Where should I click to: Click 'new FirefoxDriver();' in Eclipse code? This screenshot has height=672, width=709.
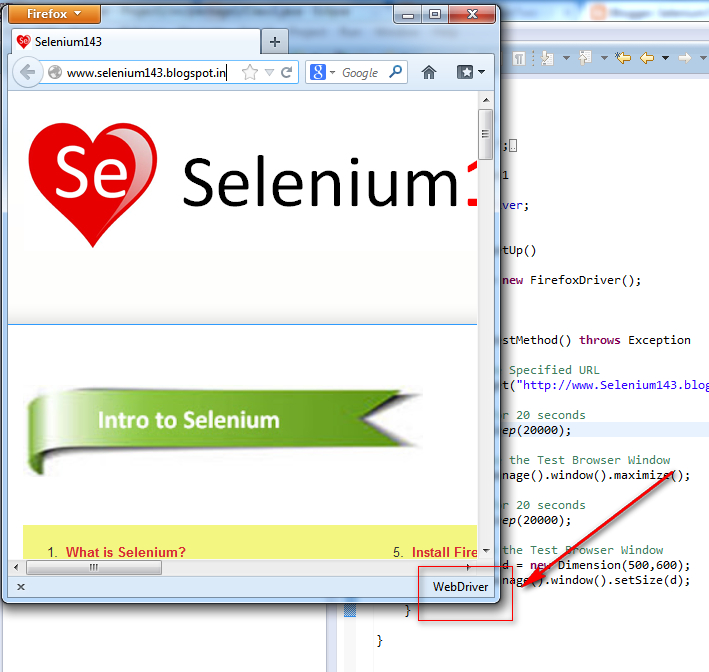click(x=572, y=280)
